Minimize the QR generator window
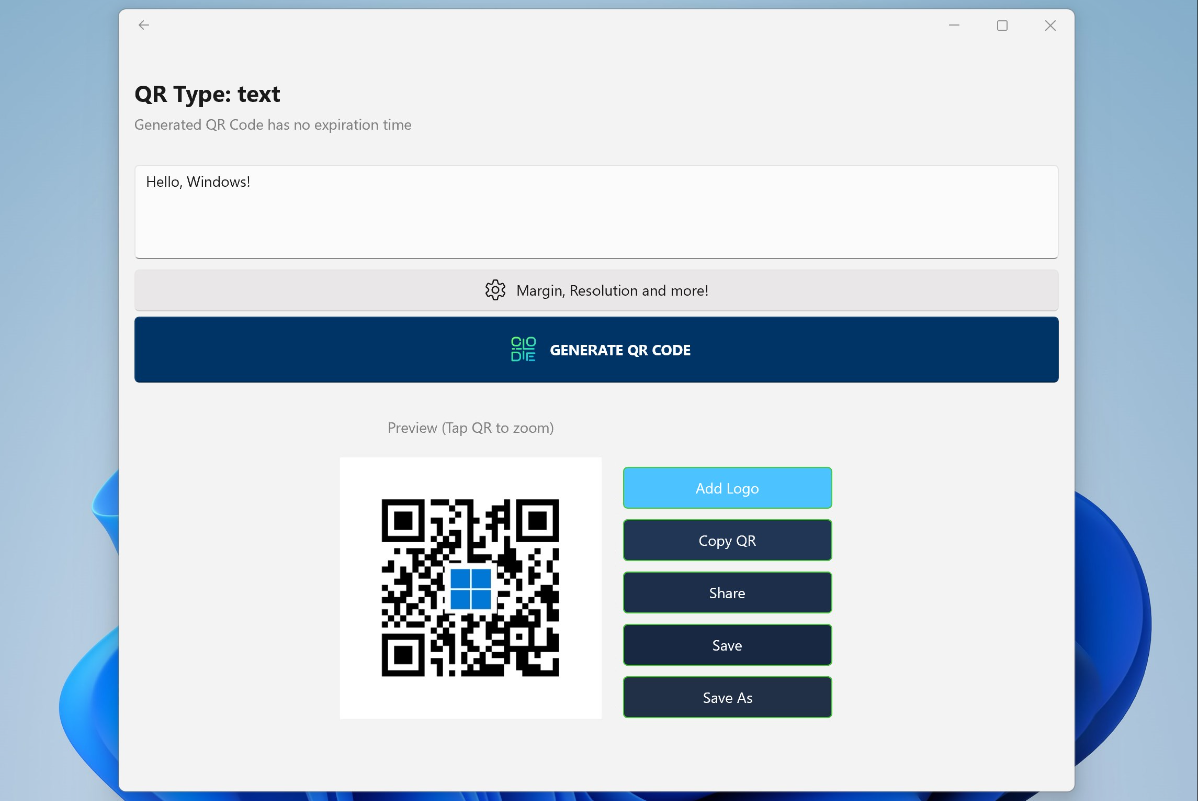The height and width of the screenshot is (801, 1198). [954, 25]
